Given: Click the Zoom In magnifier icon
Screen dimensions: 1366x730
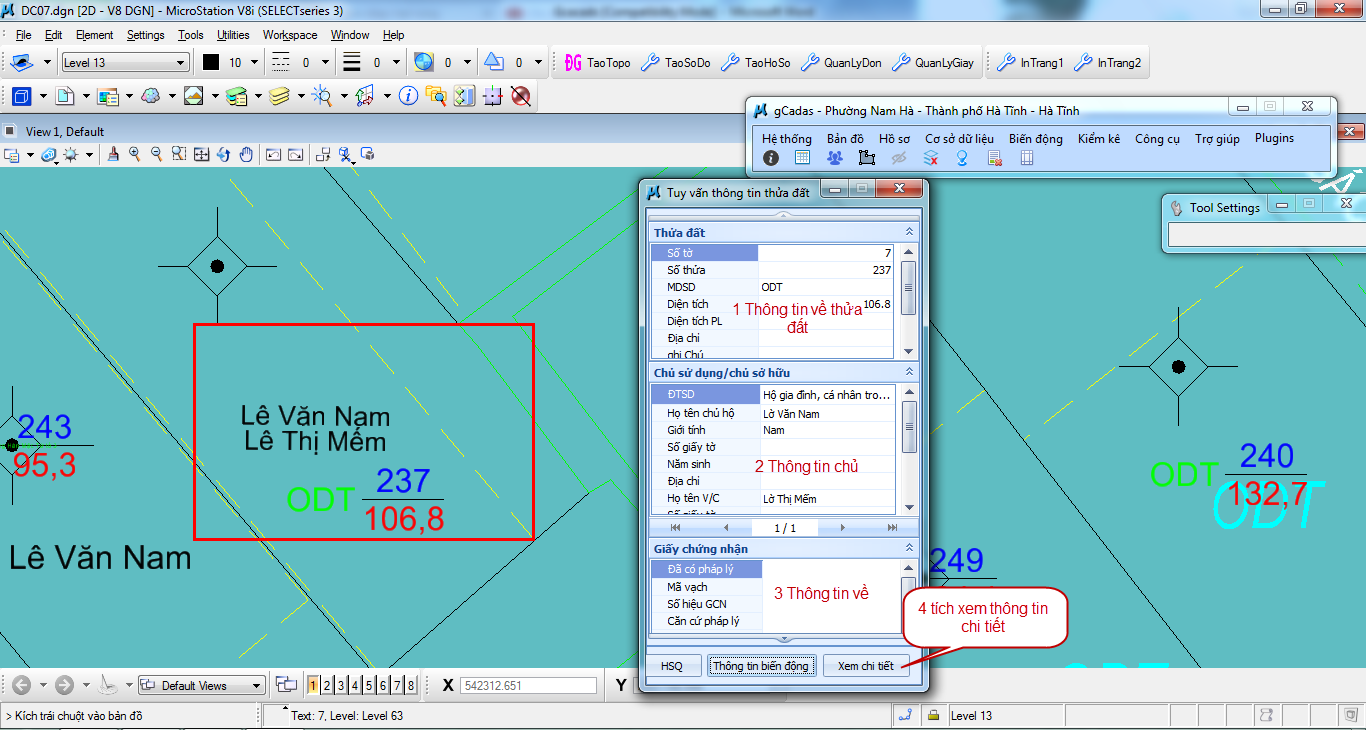Looking at the screenshot, I should 134,154.
